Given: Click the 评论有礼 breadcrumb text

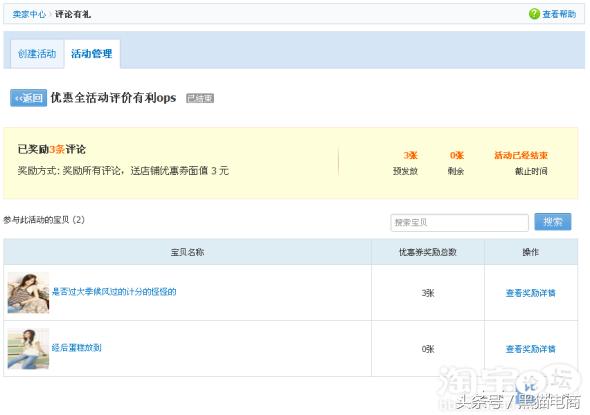Looking at the screenshot, I should pyautogui.click(x=73, y=14).
